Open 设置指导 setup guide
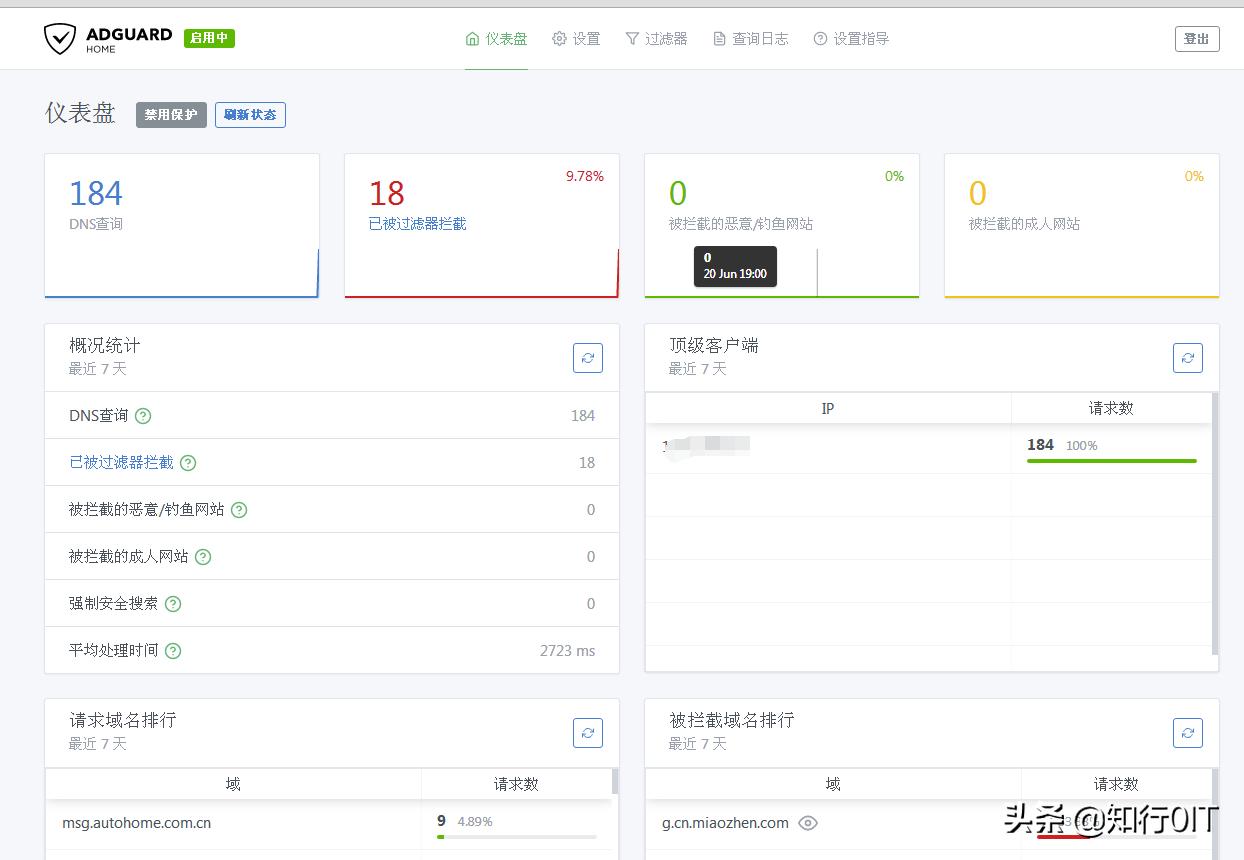The height and width of the screenshot is (860, 1244). (851, 39)
